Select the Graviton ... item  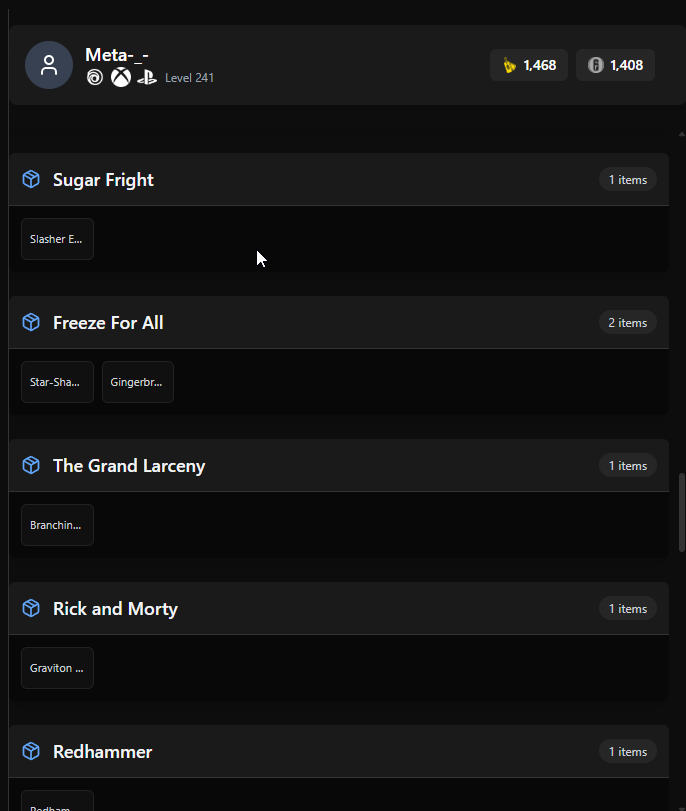pos(57,668)
